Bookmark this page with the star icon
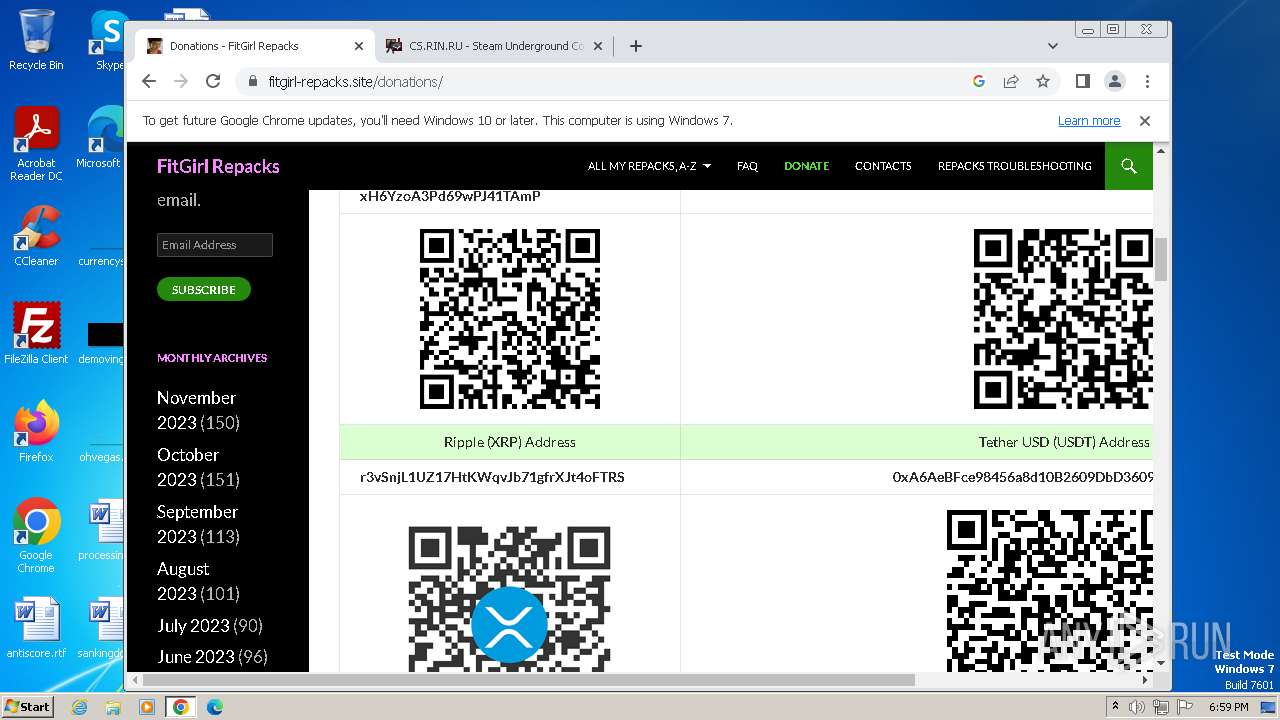This screenshot has width=1280, height=720. coord(1043,81)
